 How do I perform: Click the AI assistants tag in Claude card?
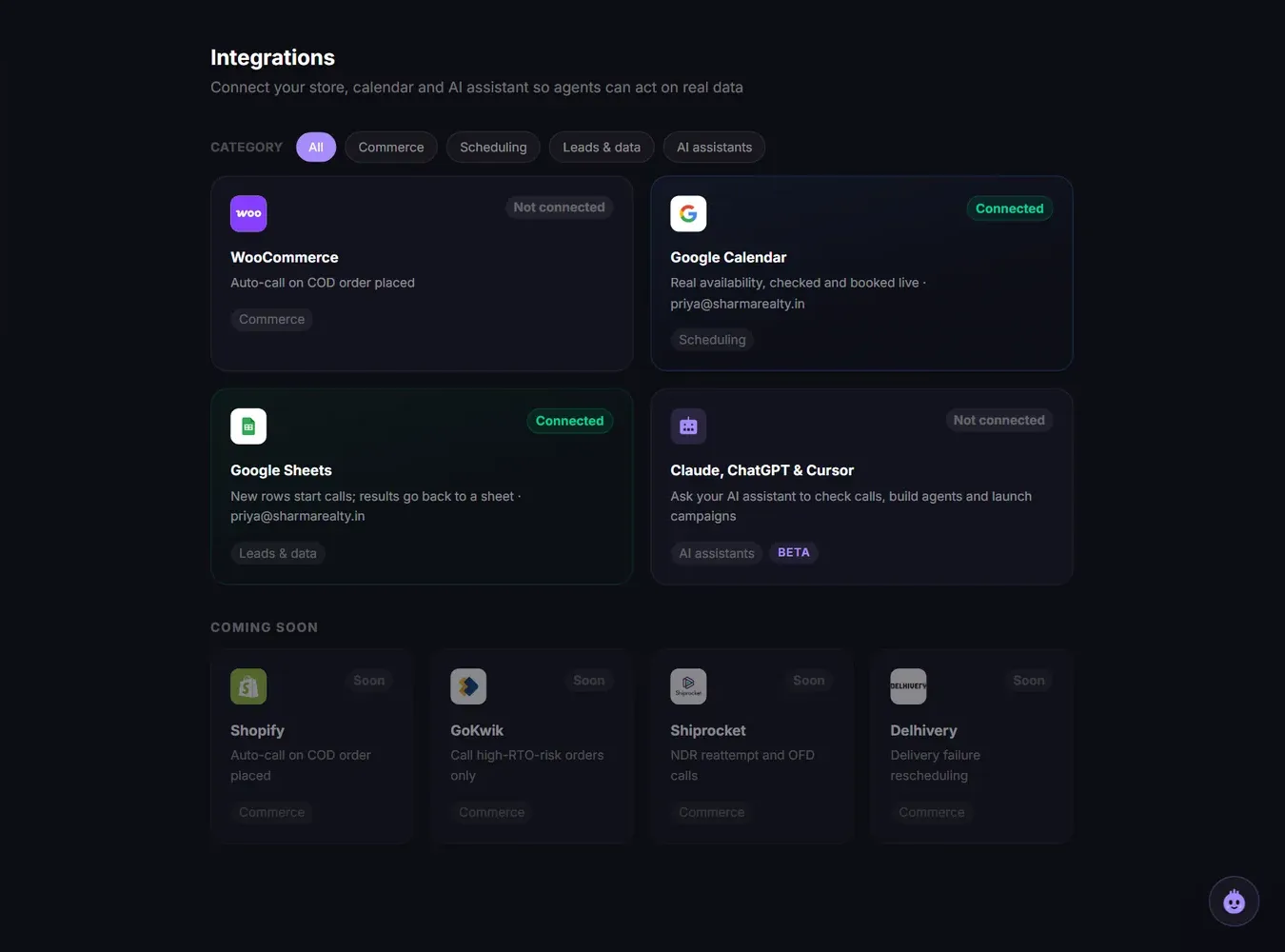coord(717,553)
